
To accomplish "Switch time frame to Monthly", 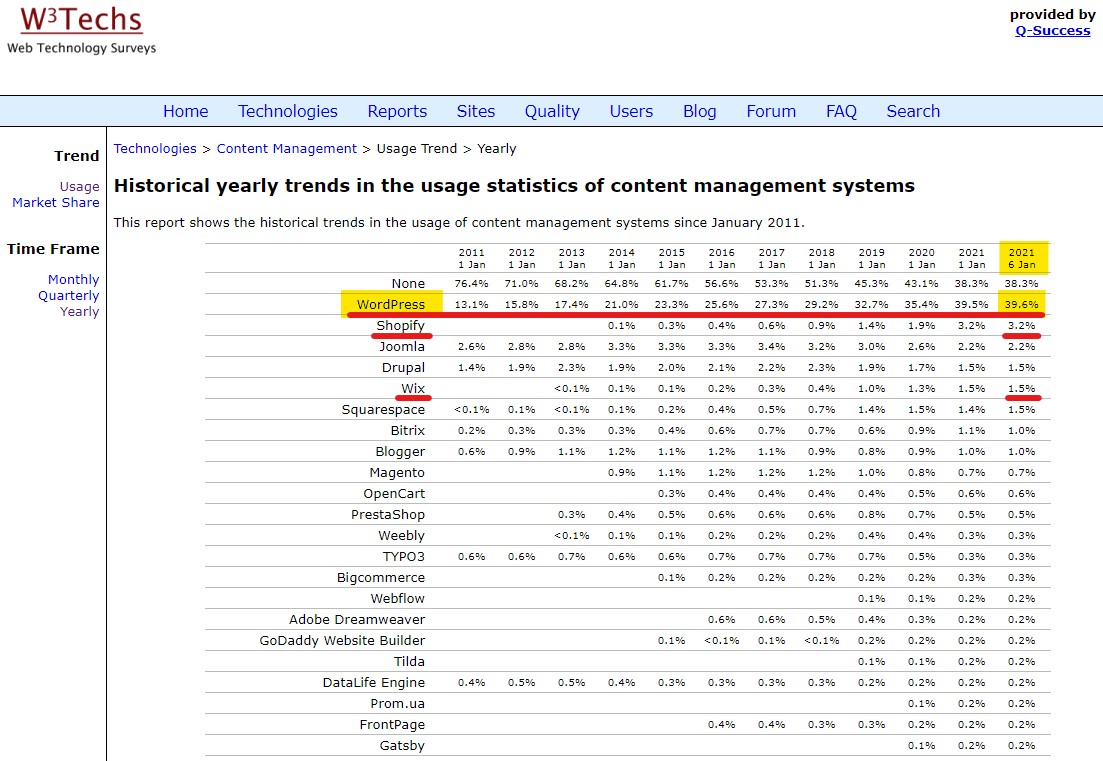I will [73, 279].
